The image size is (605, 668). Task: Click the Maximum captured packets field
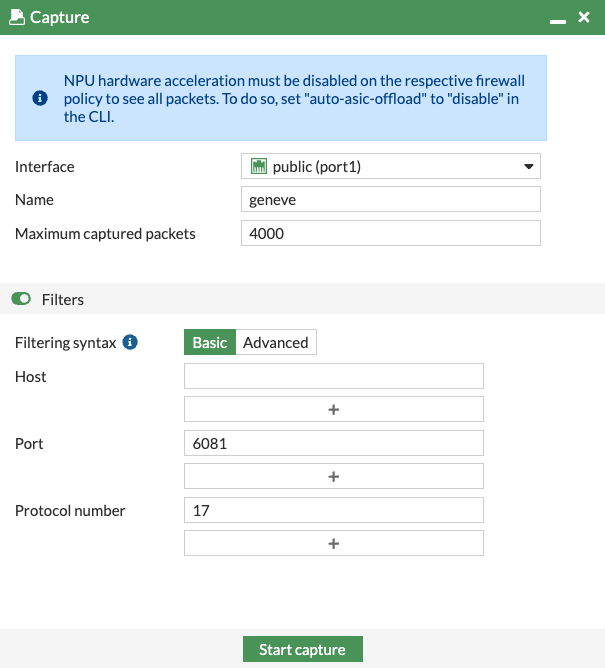(x=391, y=233)
